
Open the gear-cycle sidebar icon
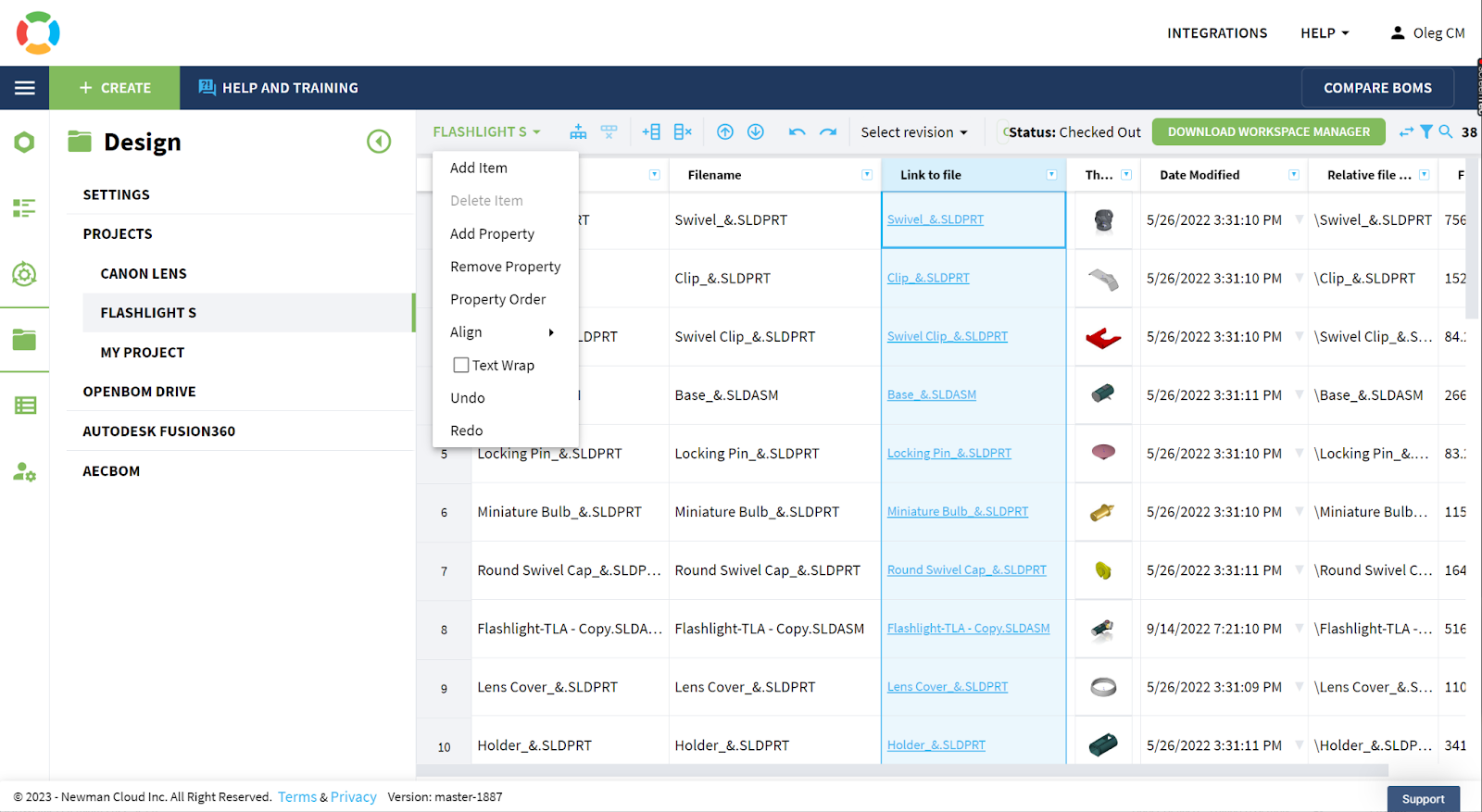24,274
